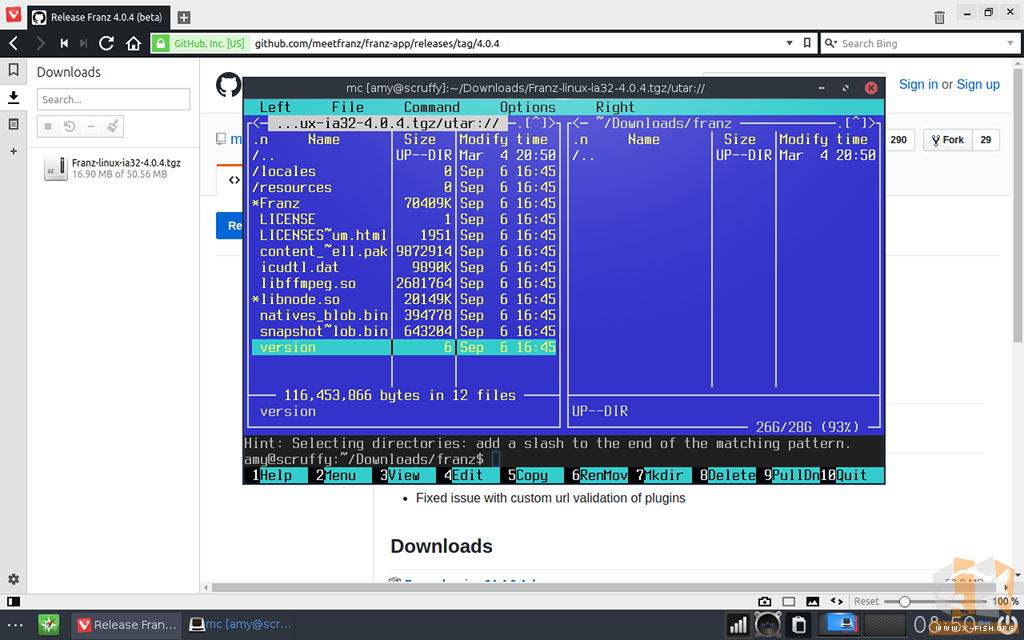The width and height of the screenshot is (1024, 640).
Task: Click the rewind history icon
Action: 64,44
